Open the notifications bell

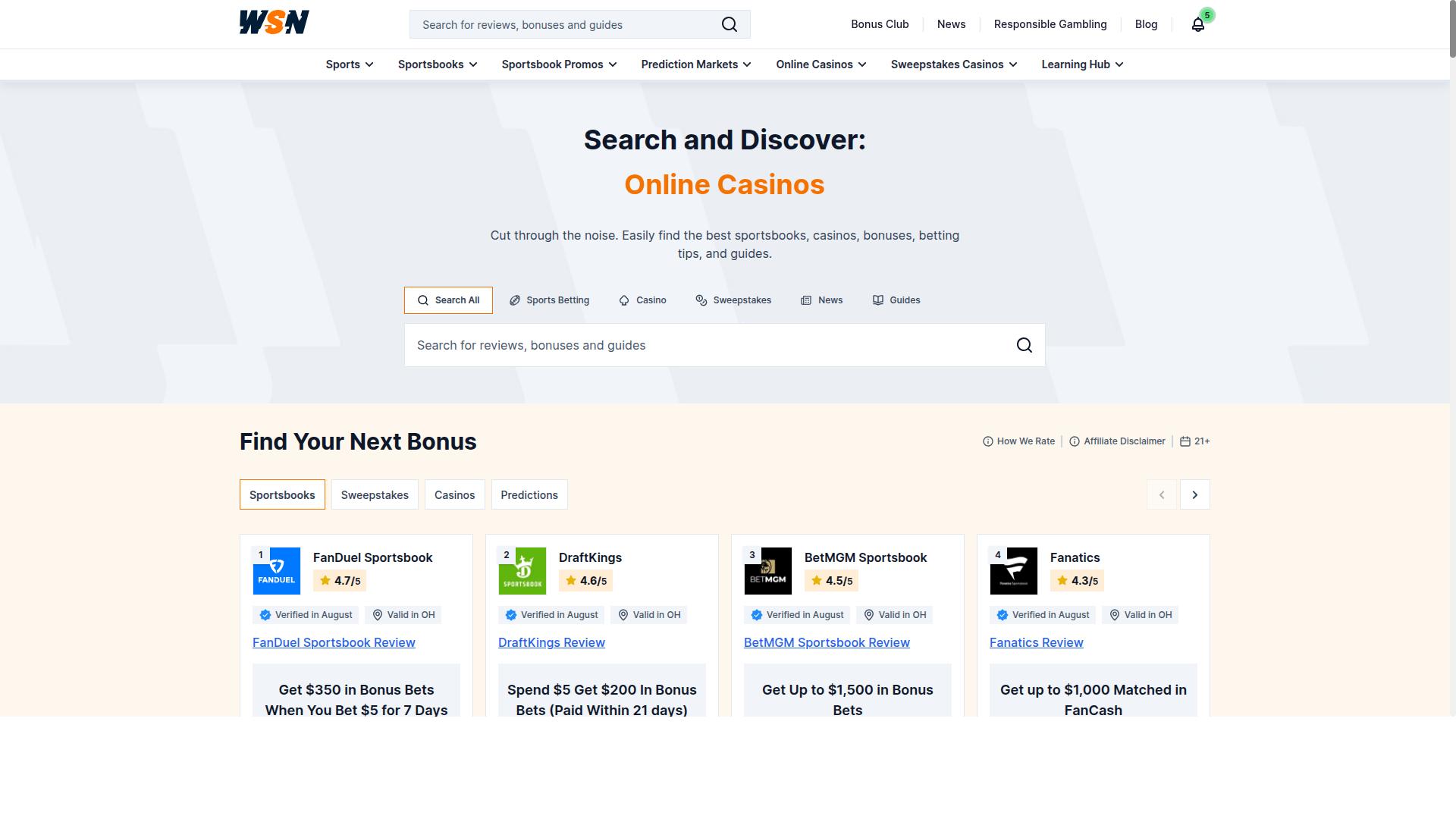(1198, 24)
